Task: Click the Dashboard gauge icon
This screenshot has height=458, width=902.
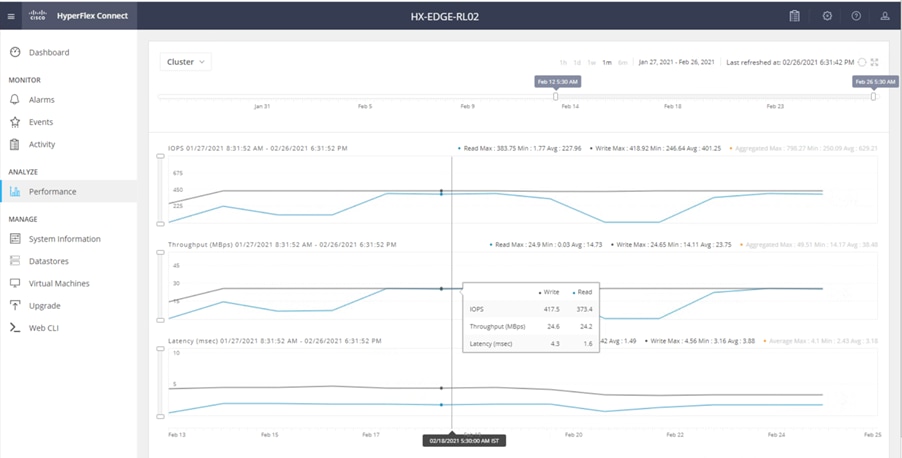Action: [16, 52]
